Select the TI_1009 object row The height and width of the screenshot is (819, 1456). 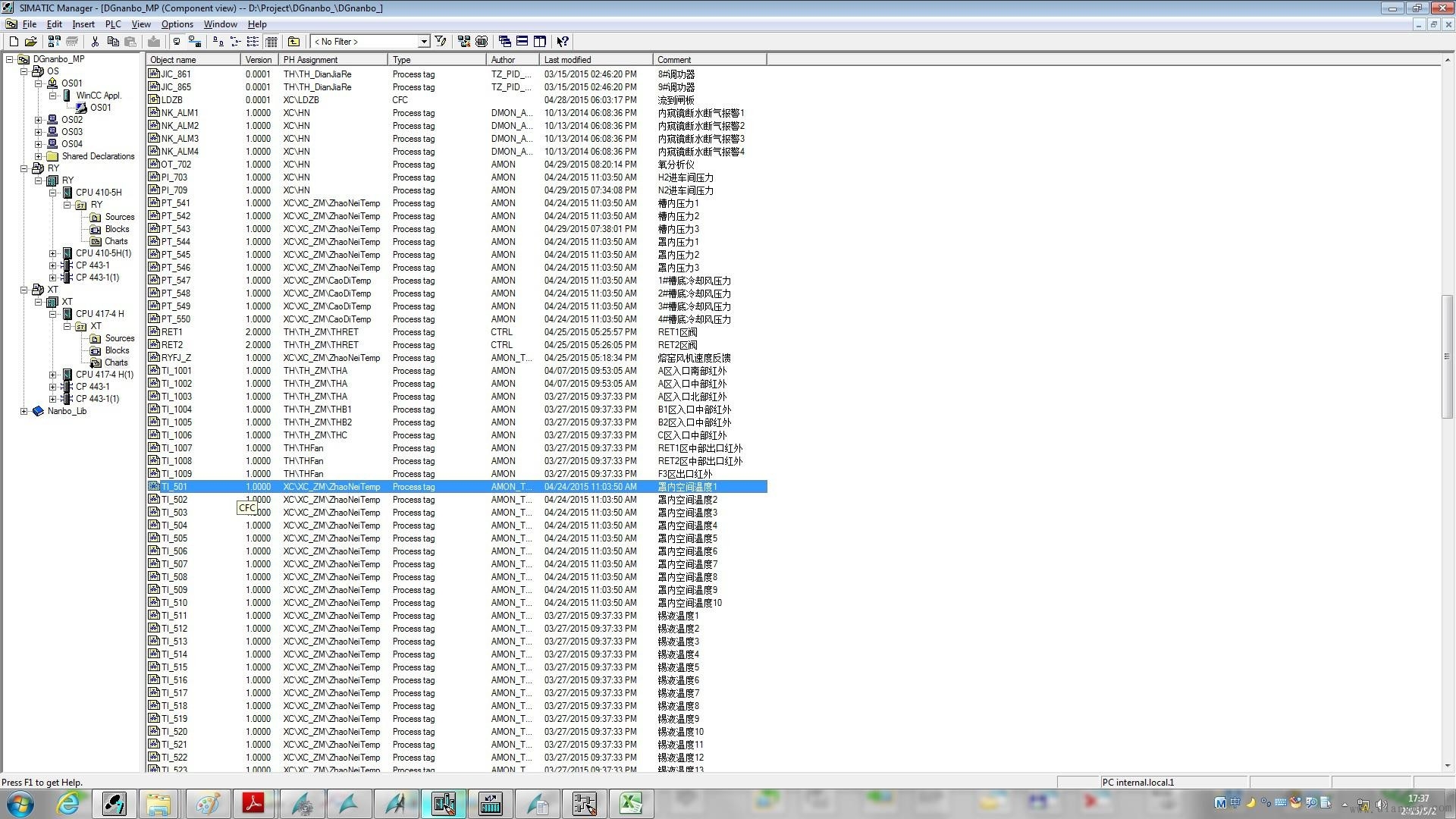point(457,474)
